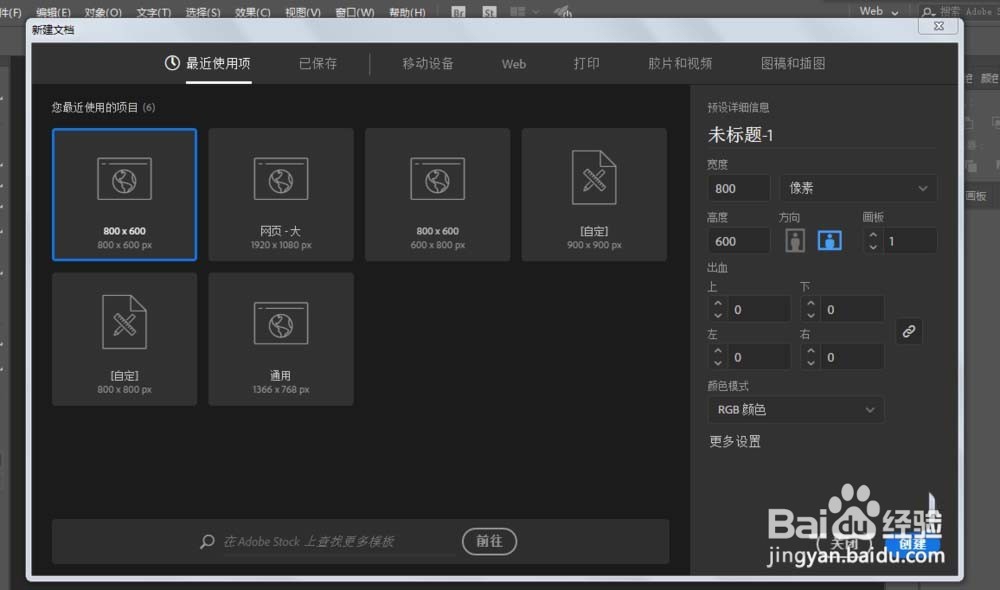Screen dimensions: 1000x590
Task: Click the Adobe Stock (St) icon
Action: click(x=489, y=11)
